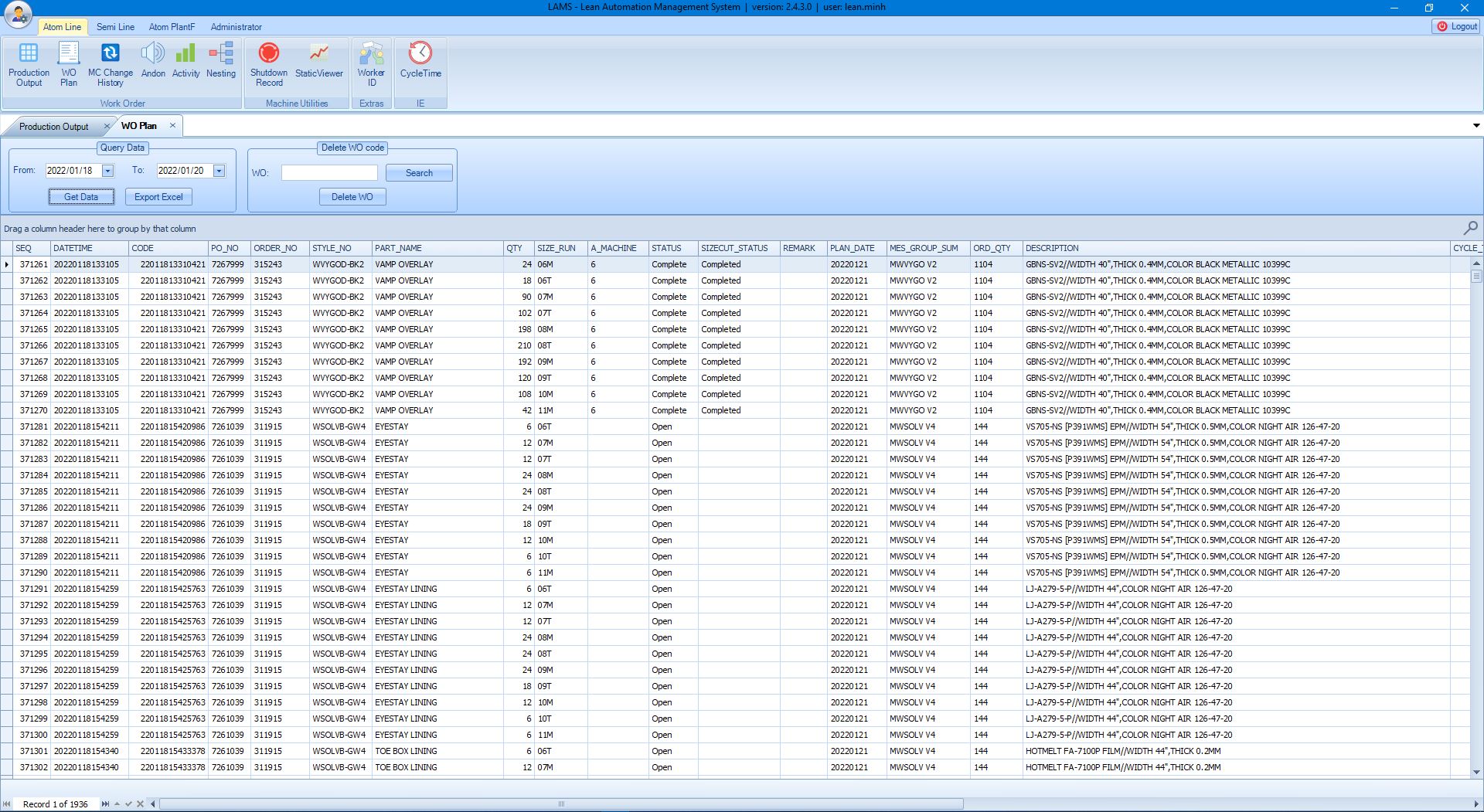The image size is (1484, 812).
Task: Switch to the Production Output document tab
Action: coord(54,127)
